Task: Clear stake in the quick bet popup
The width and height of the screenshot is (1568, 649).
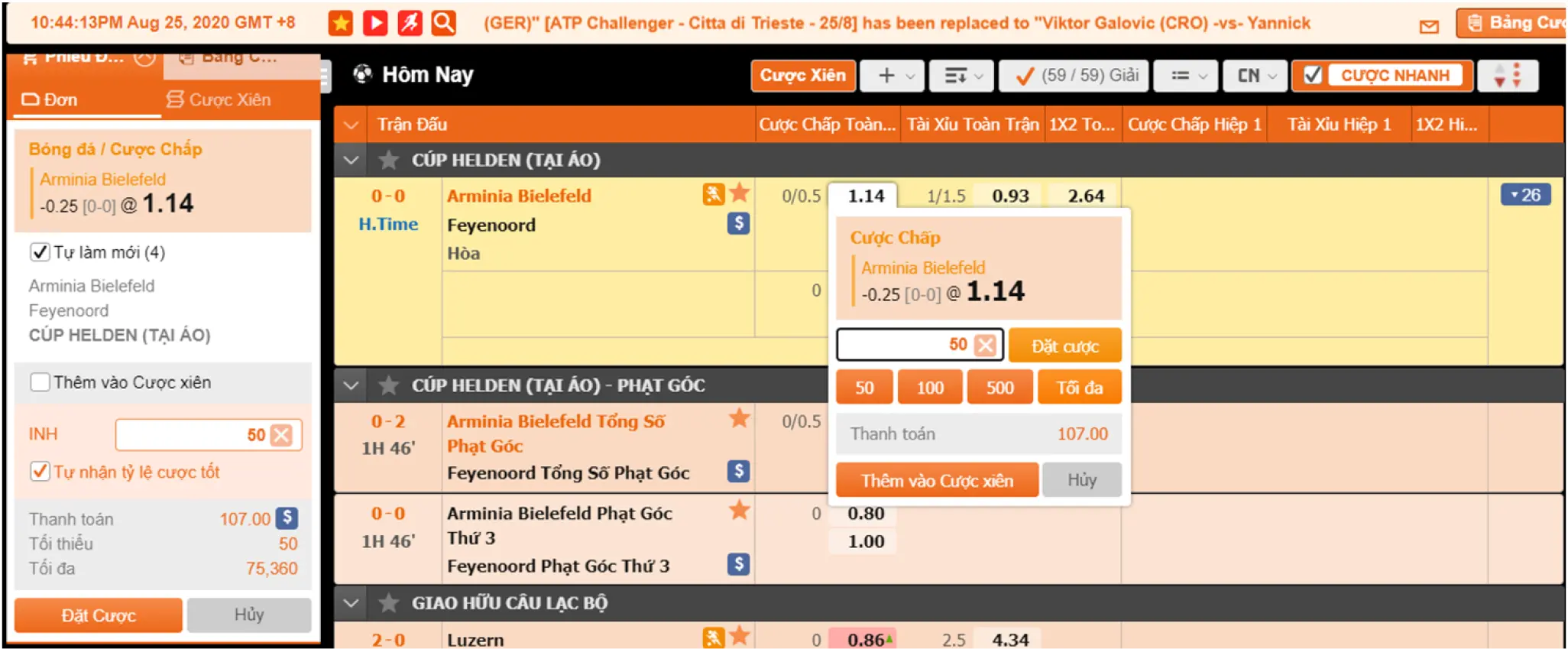Action: (986, 345)
